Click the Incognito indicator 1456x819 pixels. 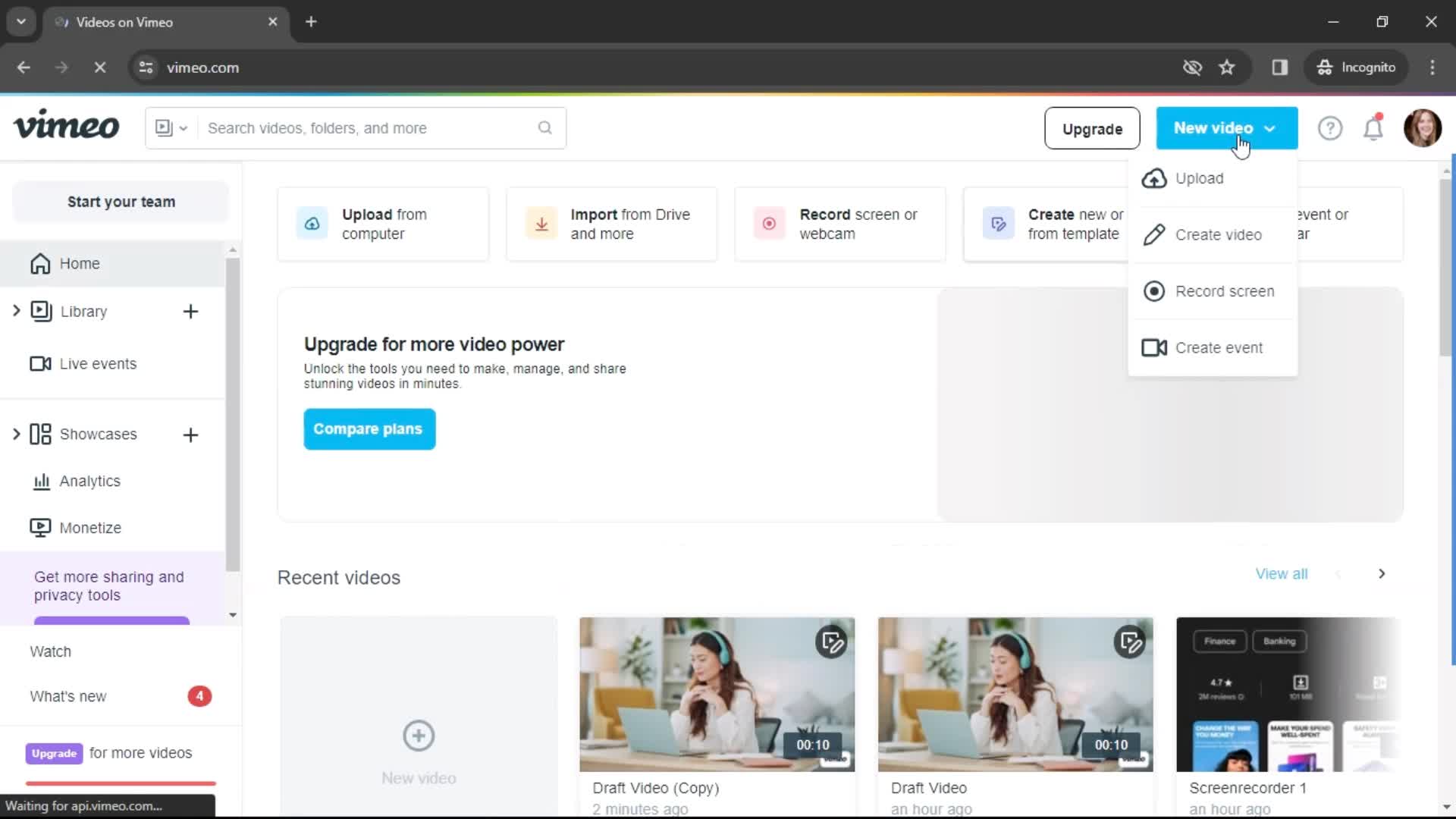pos(1356,67)
